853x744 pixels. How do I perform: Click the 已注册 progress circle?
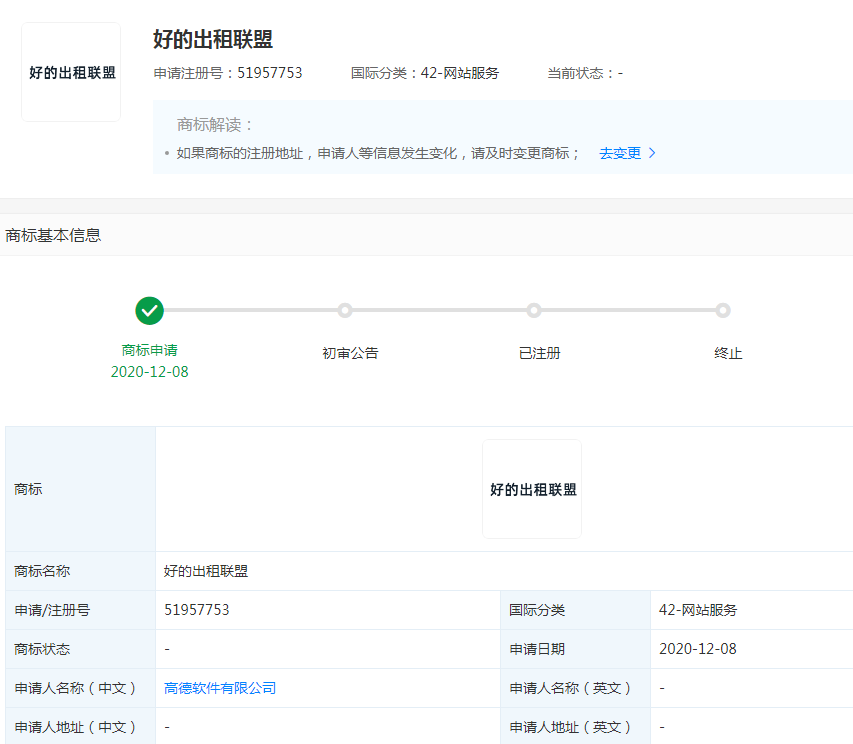coord(533,311)
